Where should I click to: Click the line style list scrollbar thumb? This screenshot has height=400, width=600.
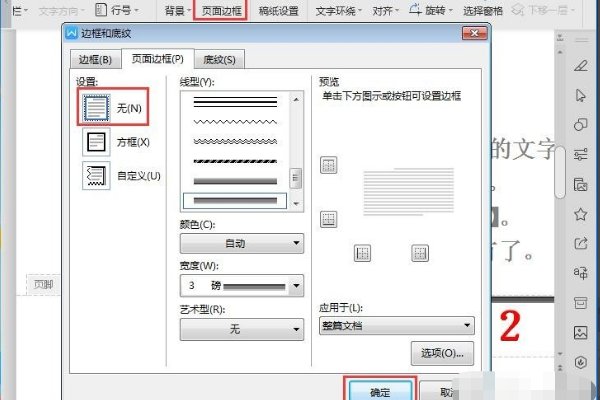(x=295, y=178)
